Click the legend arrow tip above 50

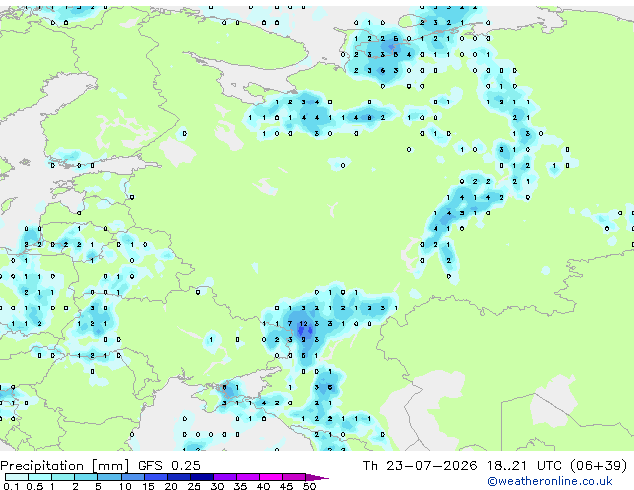click(x=317, y=477)
